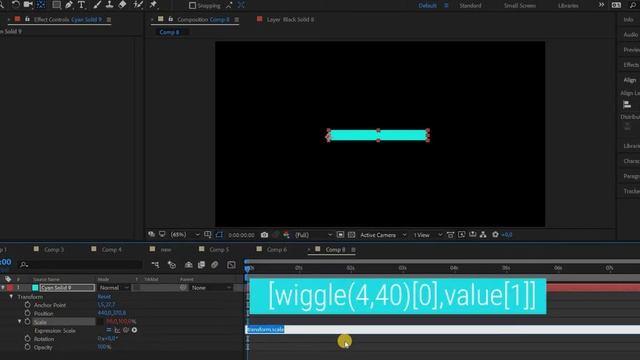The image size is (640, 360).
Task: Open Parent None dropdown
Action: pyautogui.click(x=211, y=288)
